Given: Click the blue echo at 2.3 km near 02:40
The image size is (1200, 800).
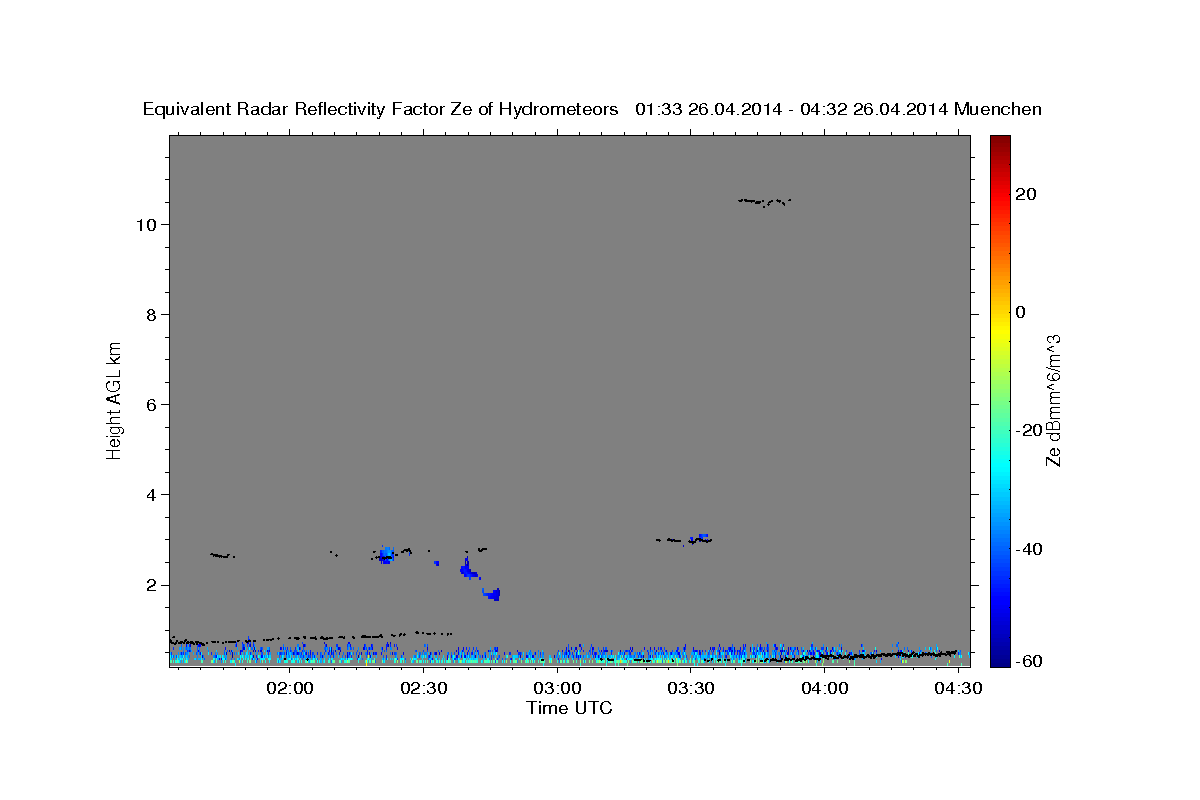Looking at the screenshot, I should click(x=468, y=570).
